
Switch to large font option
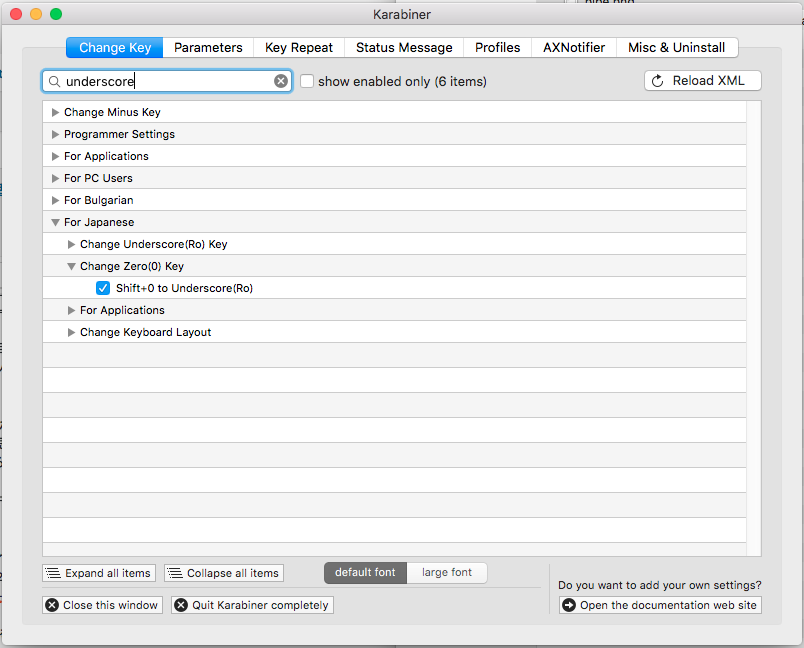click(x=447, y=573)
